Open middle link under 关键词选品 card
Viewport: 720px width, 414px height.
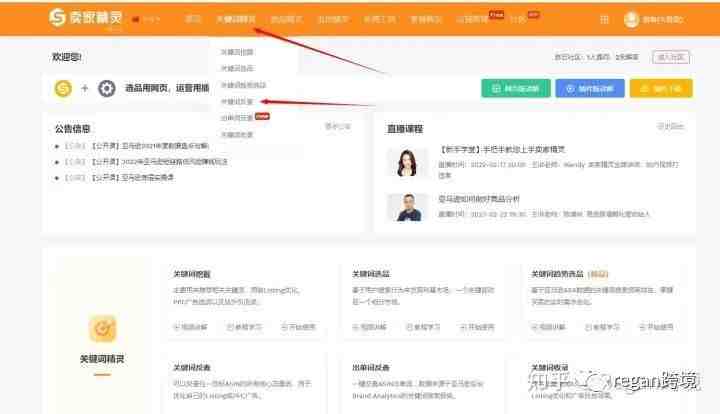tap(423, 327)
